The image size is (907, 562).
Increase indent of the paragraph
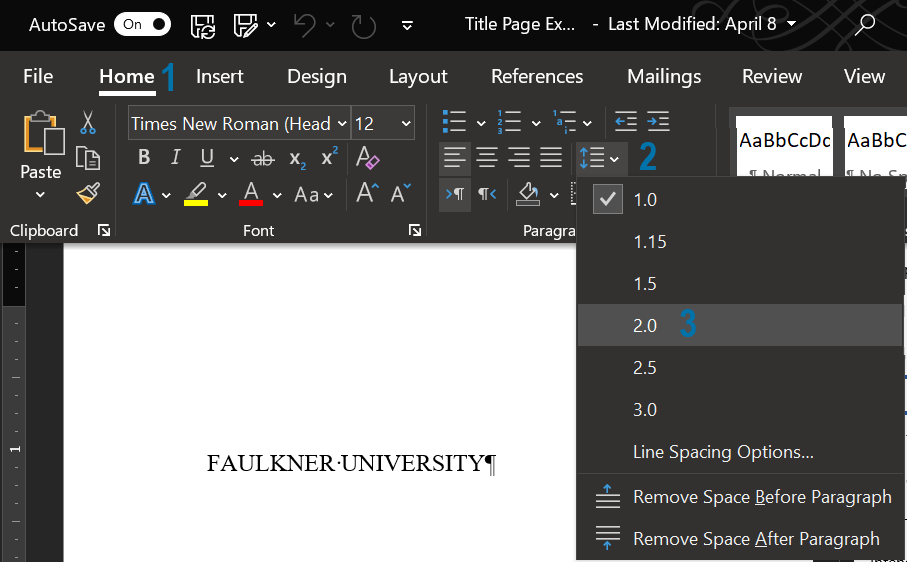(657, 123)
